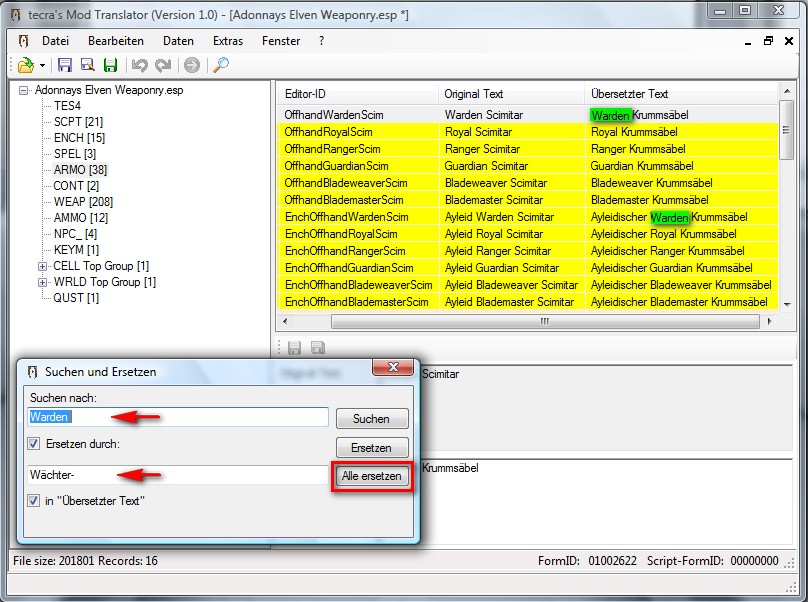Click the green save disk icon
The height and width of the screenshot is (602, 808).
click(x=110, y=65)
